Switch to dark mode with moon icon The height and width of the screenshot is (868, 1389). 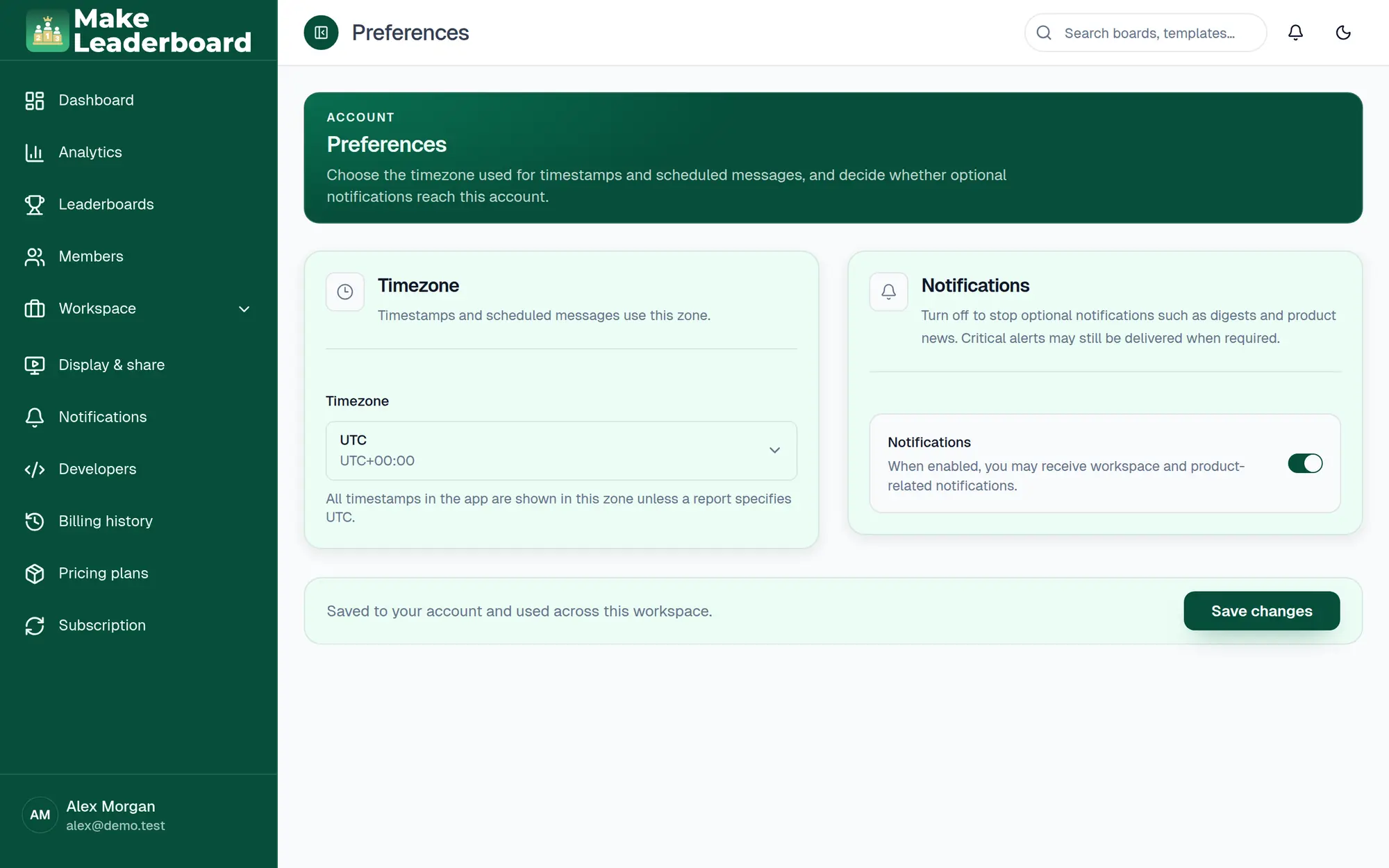1343,33
